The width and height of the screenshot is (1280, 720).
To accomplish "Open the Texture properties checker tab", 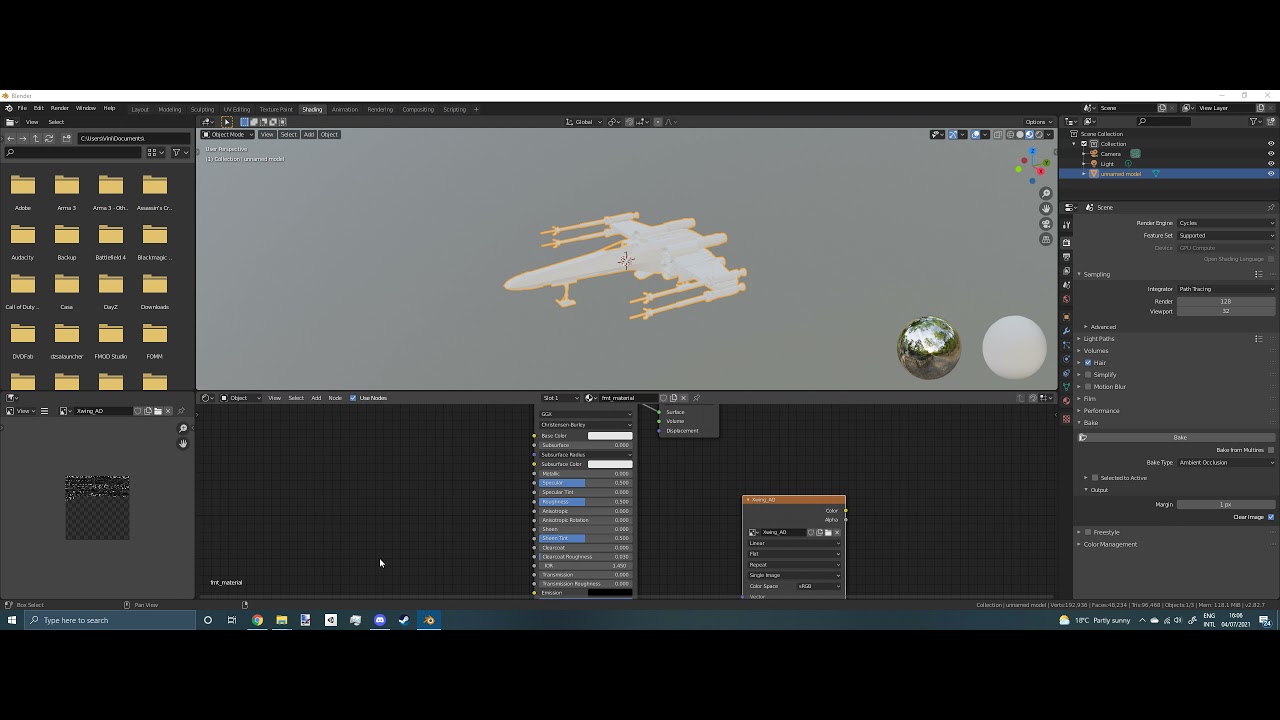I will point(1066,418).
